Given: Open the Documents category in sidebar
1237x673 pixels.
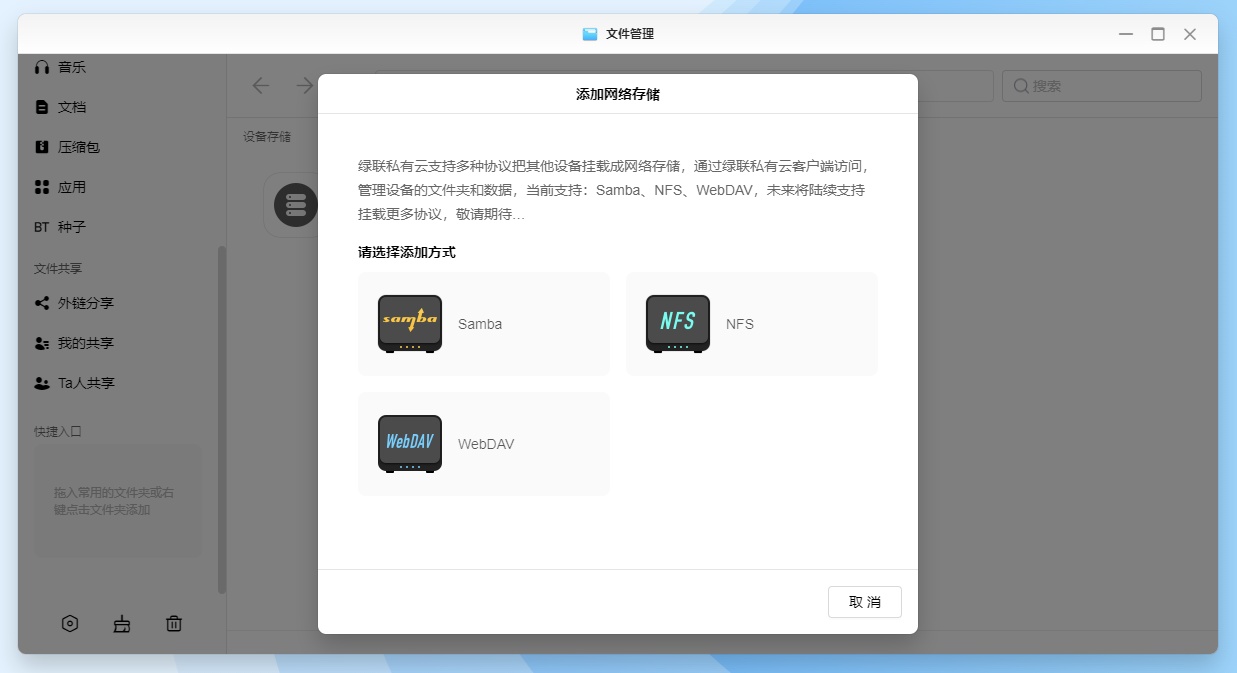Looking at the screenshot, I should [x=72, y=107].
